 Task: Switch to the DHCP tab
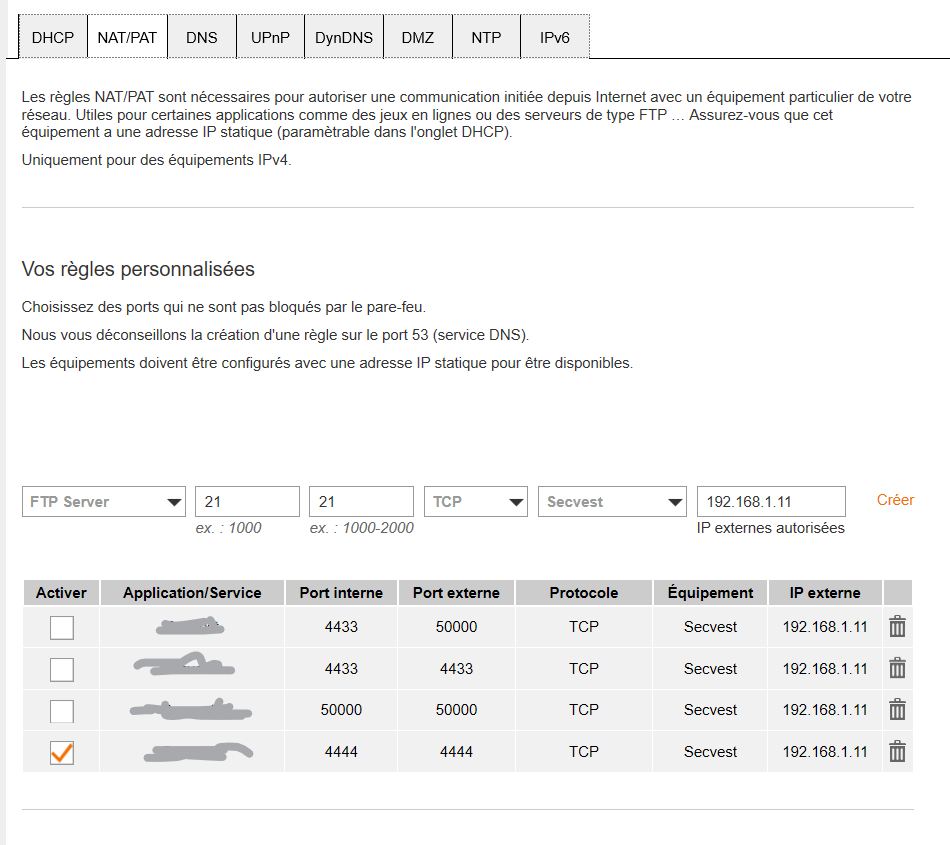(53, 38)
